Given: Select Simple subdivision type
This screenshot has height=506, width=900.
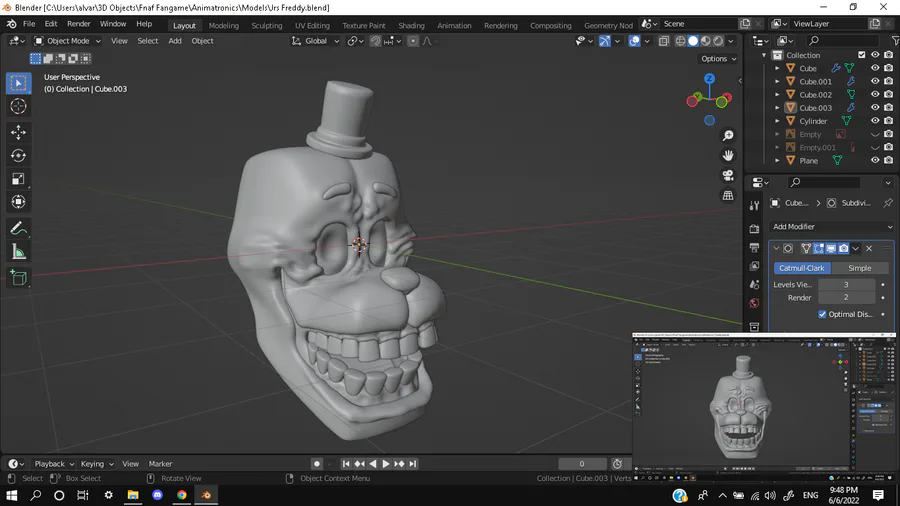Looking at the screenshot, I should pyautogui.click(x=859, y=268).
